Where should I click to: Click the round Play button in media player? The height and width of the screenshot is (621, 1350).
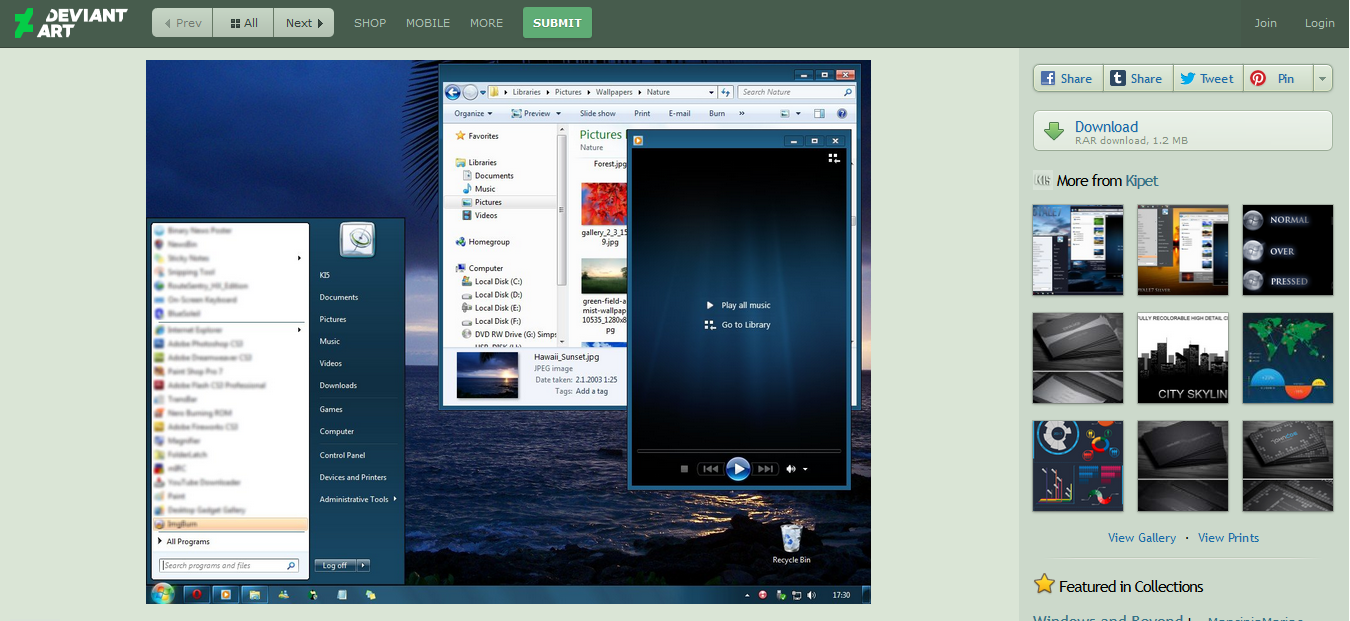[738, 468]
